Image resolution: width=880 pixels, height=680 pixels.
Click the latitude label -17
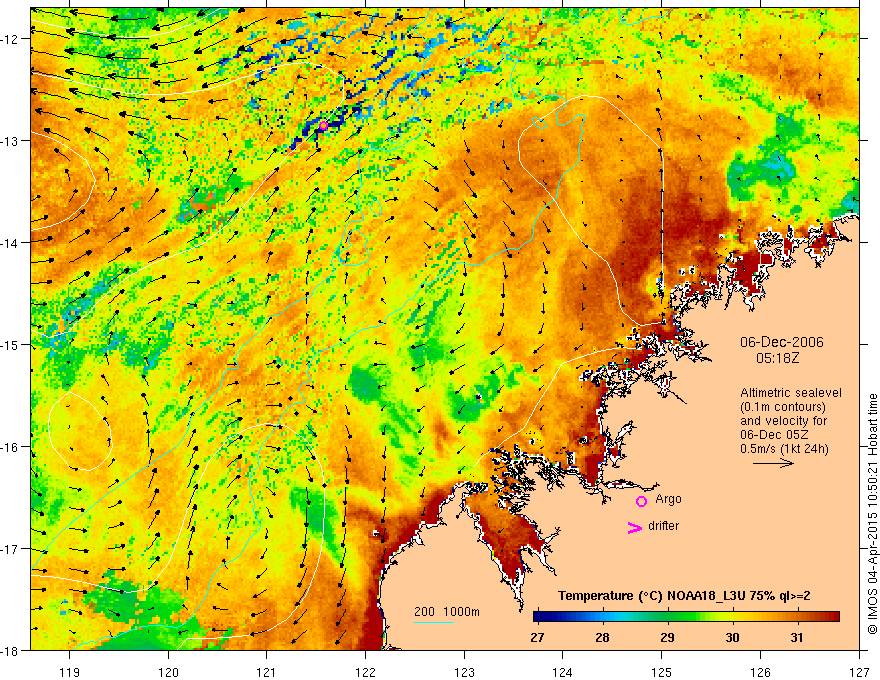(x=11, y=549)
